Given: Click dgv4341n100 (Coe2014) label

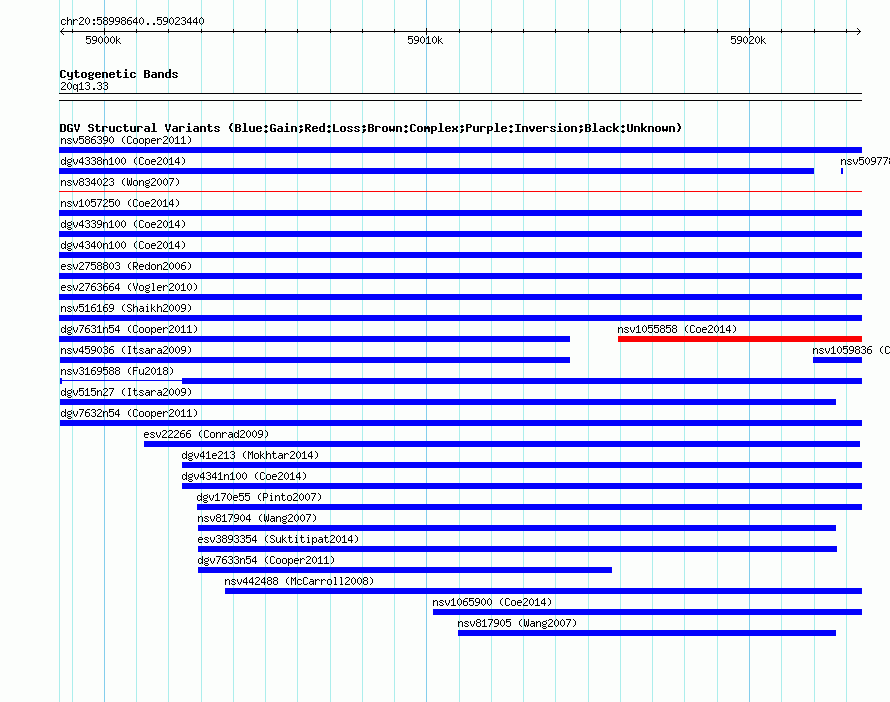Looking at the screenshot, I should pos(244,476).
